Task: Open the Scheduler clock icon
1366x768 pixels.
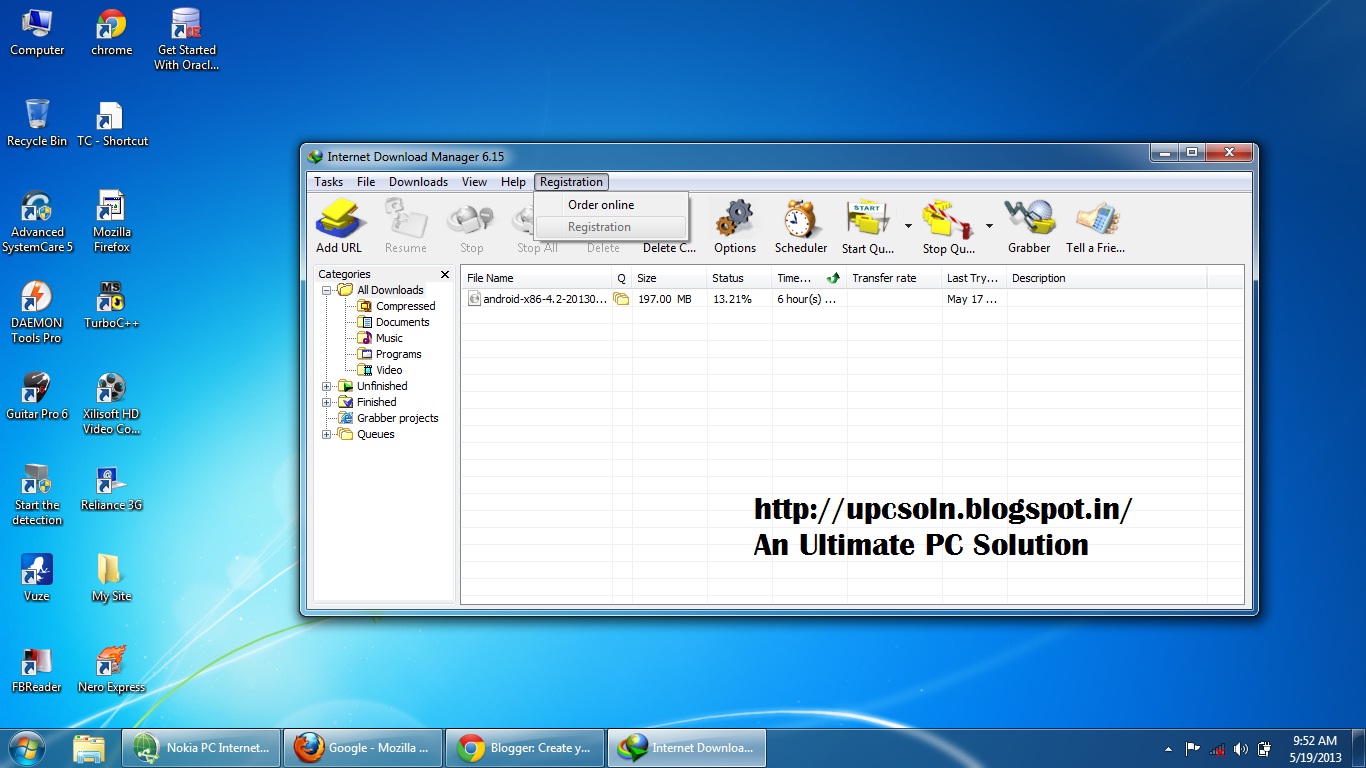Action: pyautogui.click(x=801, y=226)
